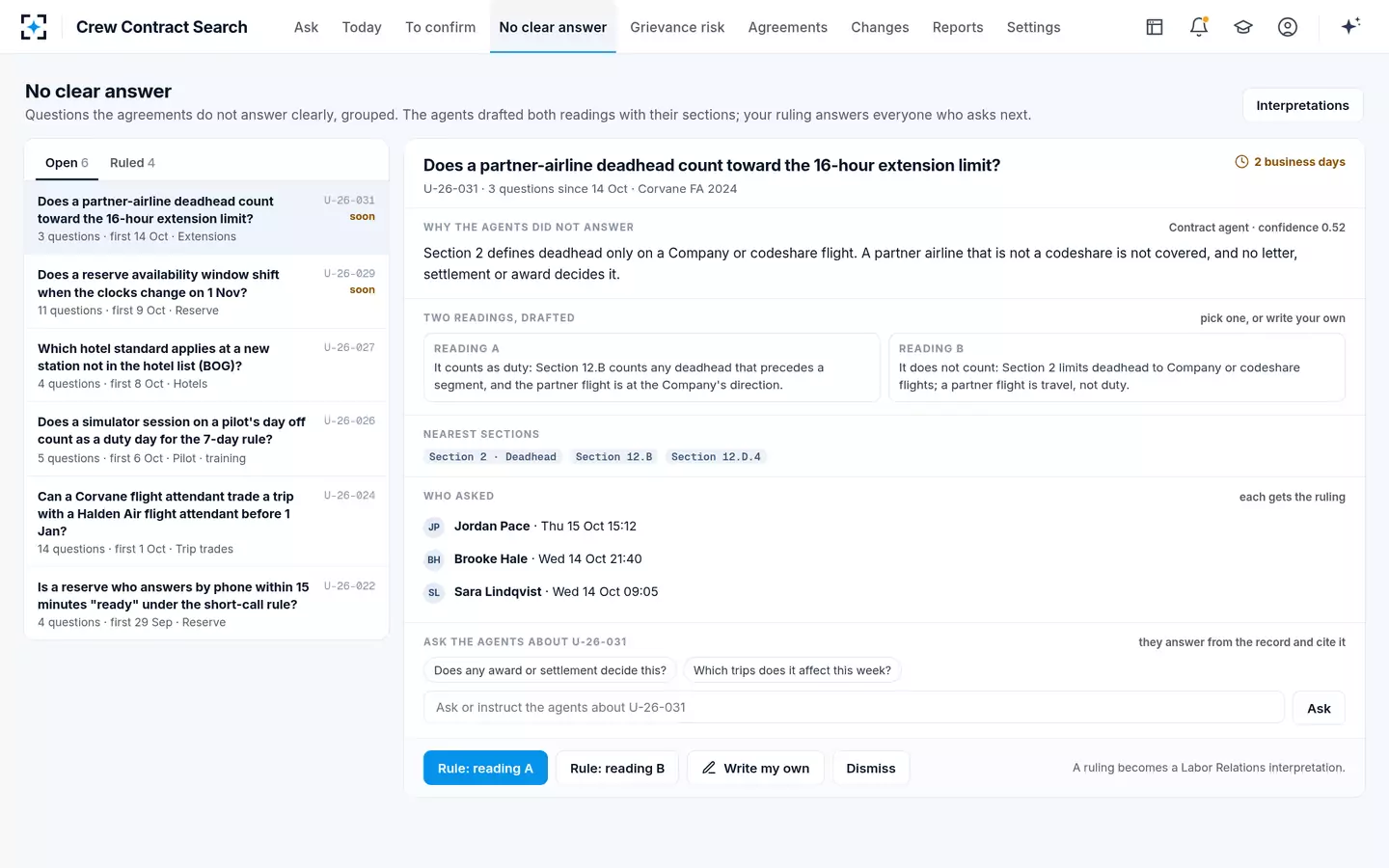This screenshot has width=1389, height=868.
Task: Go to the Agreements tab
Action: tap(787, 27)
